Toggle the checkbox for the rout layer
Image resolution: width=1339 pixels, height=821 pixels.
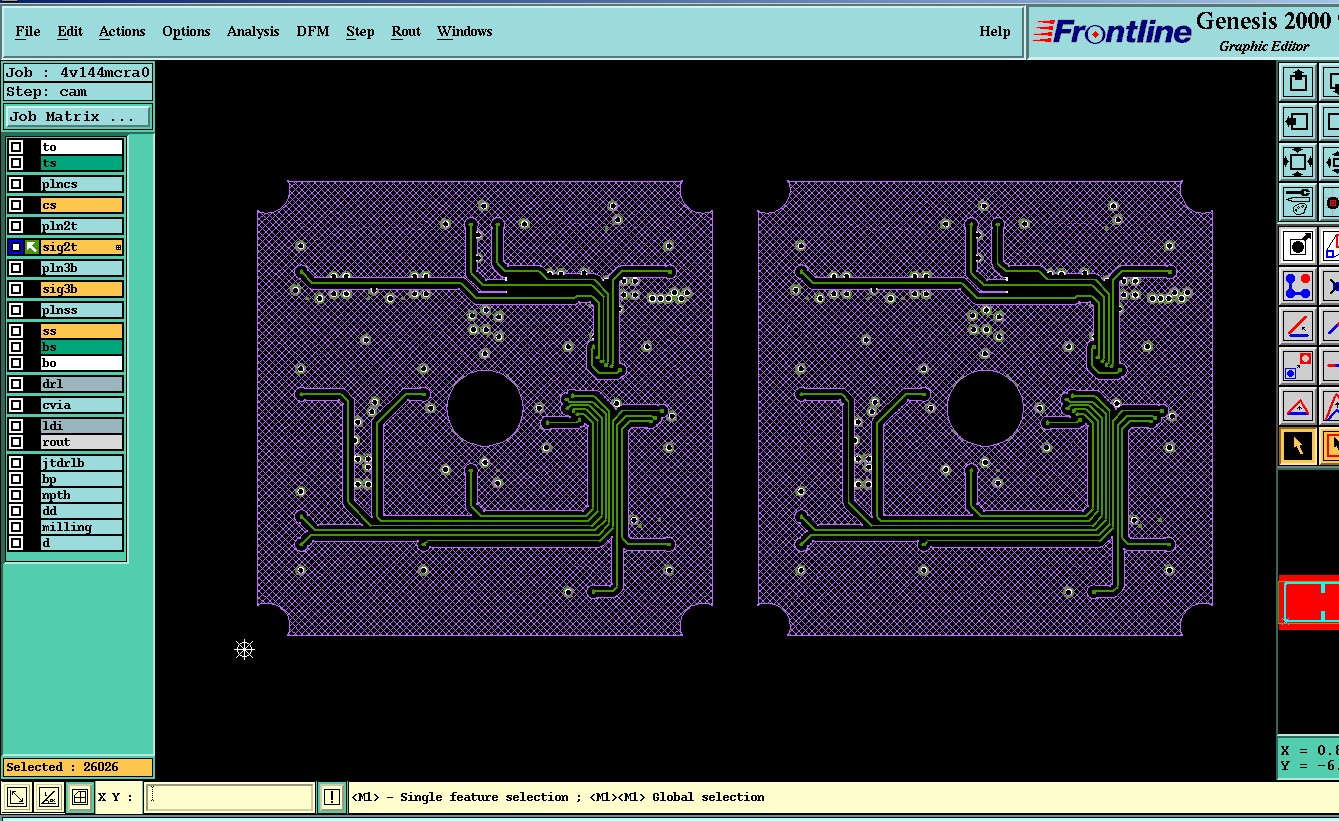click(x=16, y=442)
